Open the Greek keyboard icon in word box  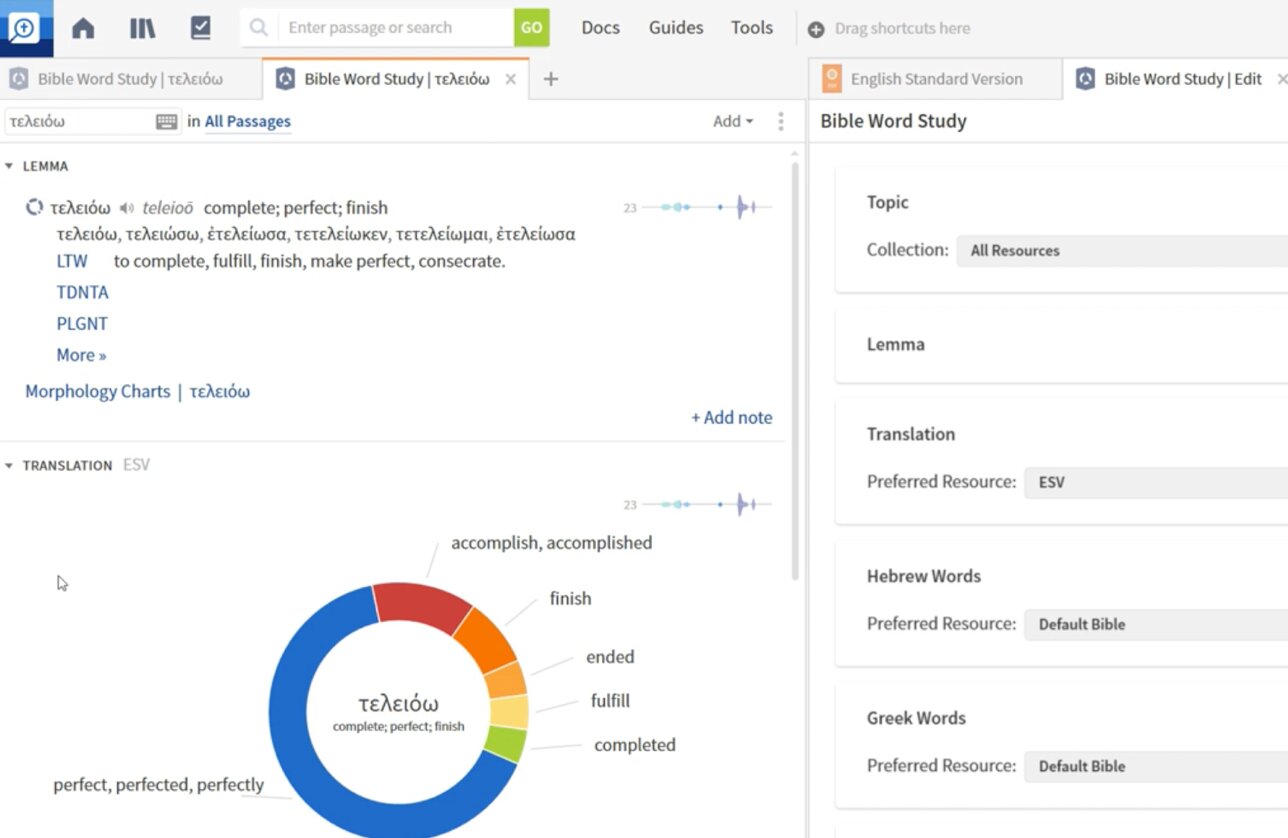167,122
